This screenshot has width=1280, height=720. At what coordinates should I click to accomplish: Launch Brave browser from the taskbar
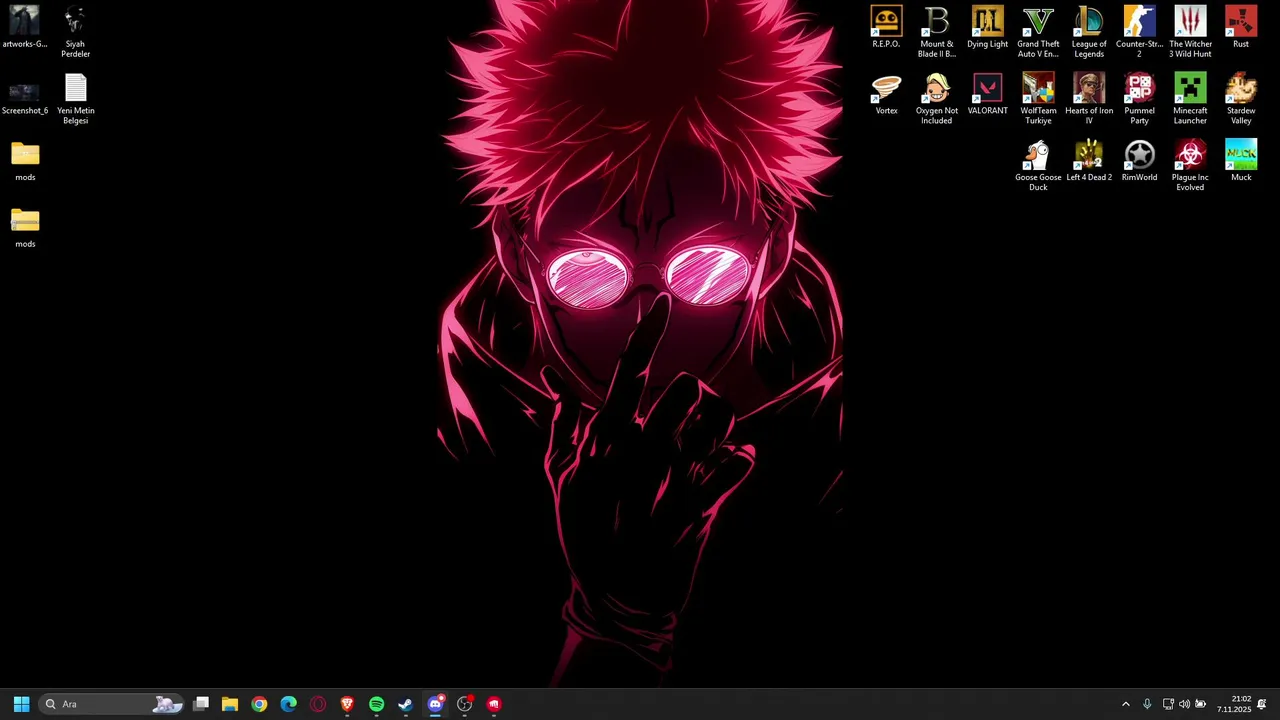[x=347, y=704]
